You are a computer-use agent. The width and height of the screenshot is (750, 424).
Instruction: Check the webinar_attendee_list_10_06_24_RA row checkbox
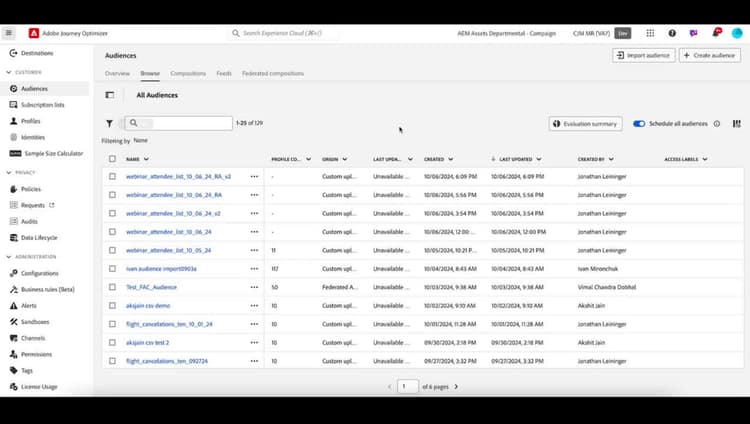(x=112, y=195)
